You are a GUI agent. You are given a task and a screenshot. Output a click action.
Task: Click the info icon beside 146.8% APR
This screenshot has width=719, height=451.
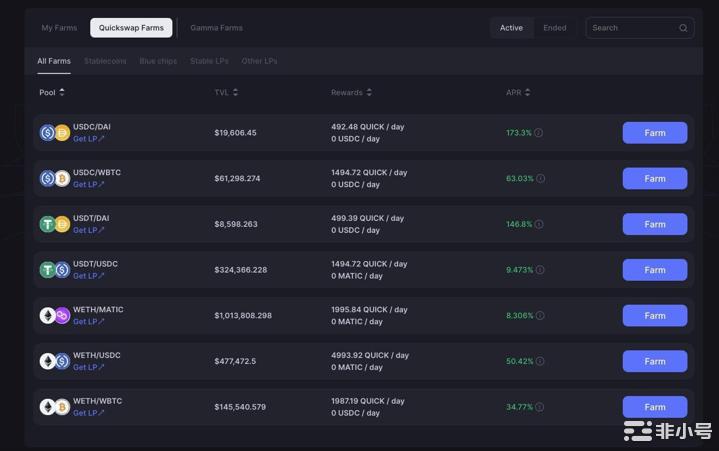(539, 225)
